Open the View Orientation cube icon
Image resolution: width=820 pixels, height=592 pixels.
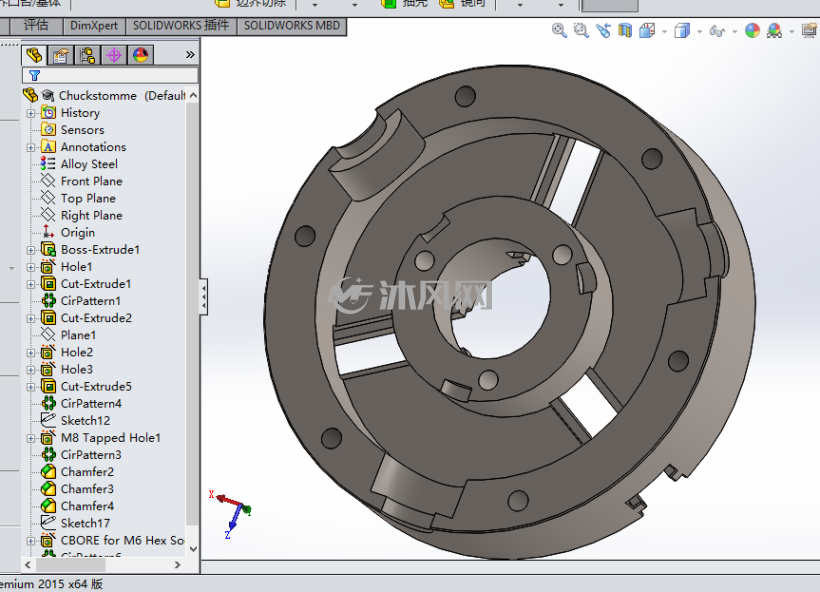647,30
